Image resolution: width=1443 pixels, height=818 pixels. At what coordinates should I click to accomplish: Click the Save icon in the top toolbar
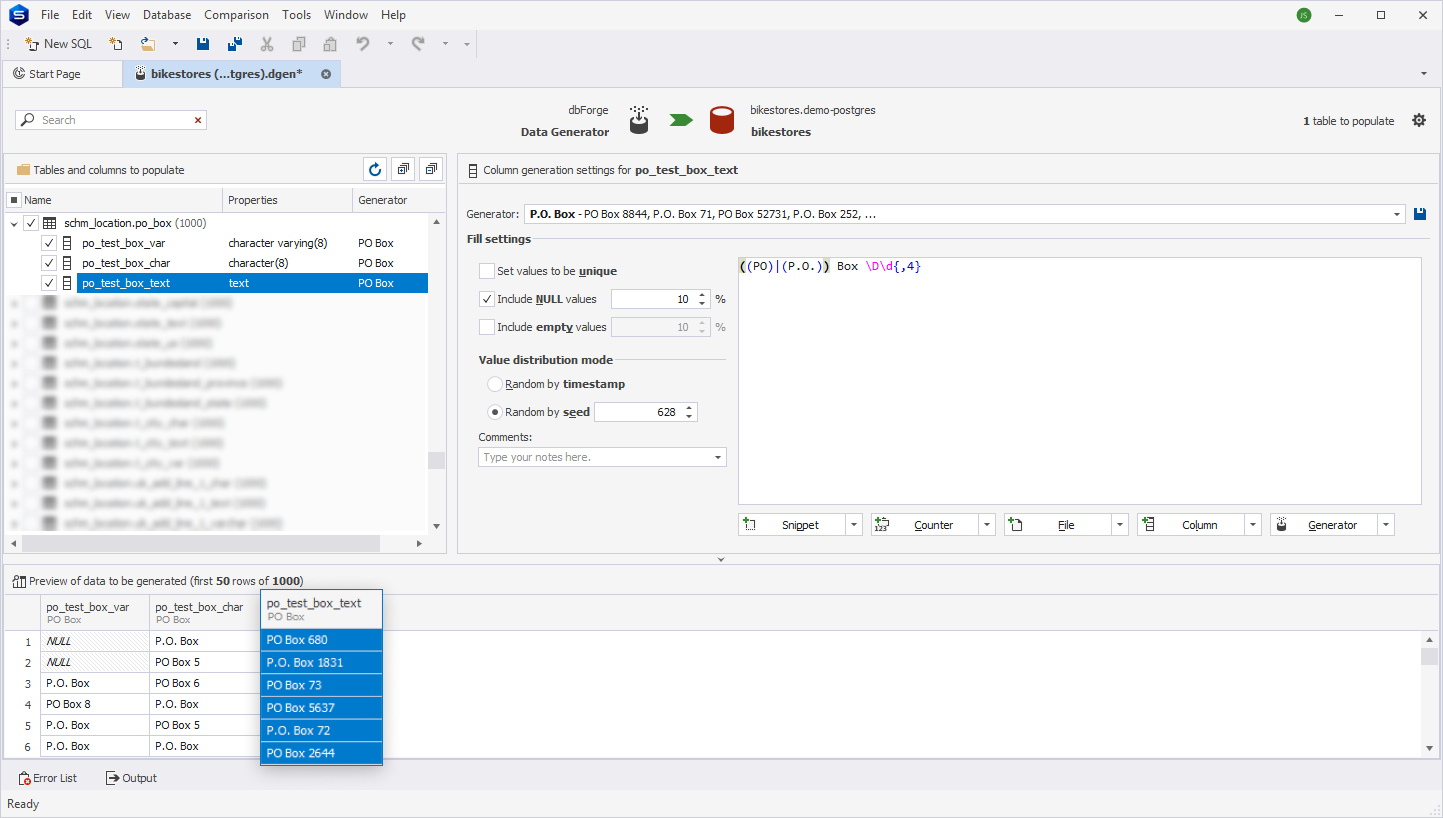click(x=203, y=44)
